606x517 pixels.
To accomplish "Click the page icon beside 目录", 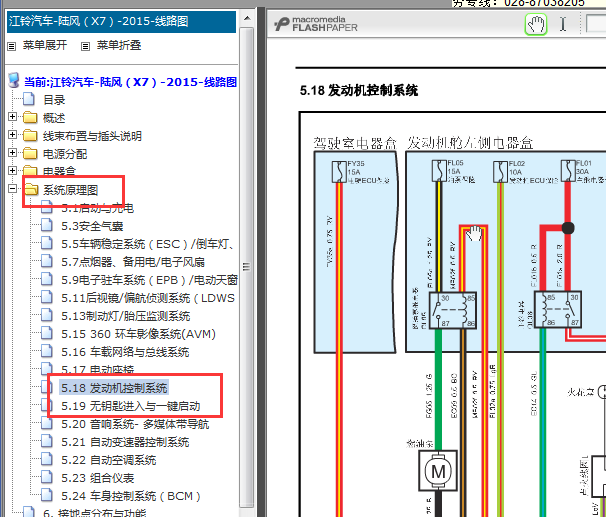I will coord(29,99).
